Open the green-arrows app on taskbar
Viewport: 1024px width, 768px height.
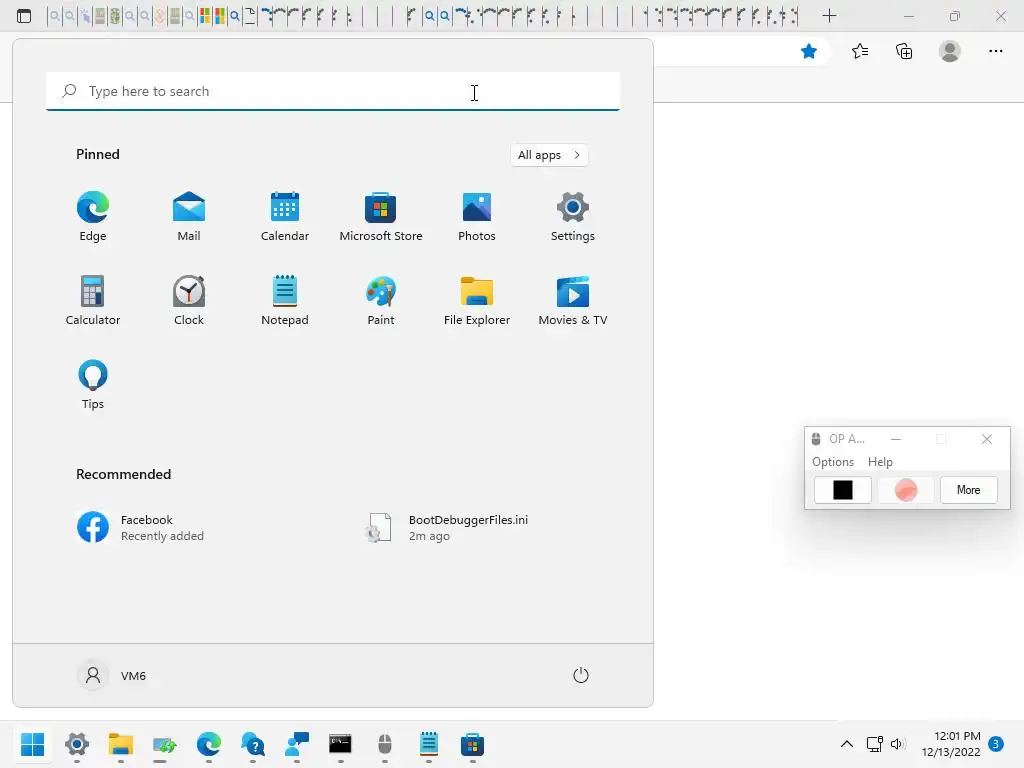coord(165,744)
